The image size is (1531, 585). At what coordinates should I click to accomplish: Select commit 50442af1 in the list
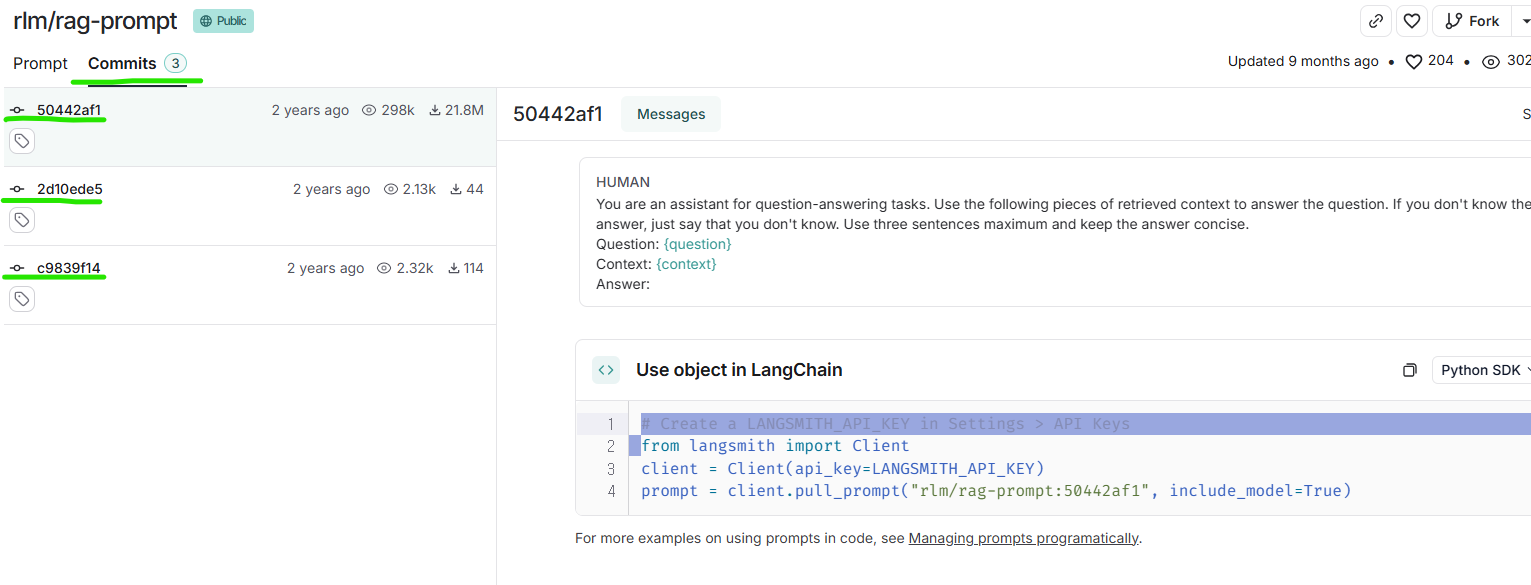coord(69,110)
